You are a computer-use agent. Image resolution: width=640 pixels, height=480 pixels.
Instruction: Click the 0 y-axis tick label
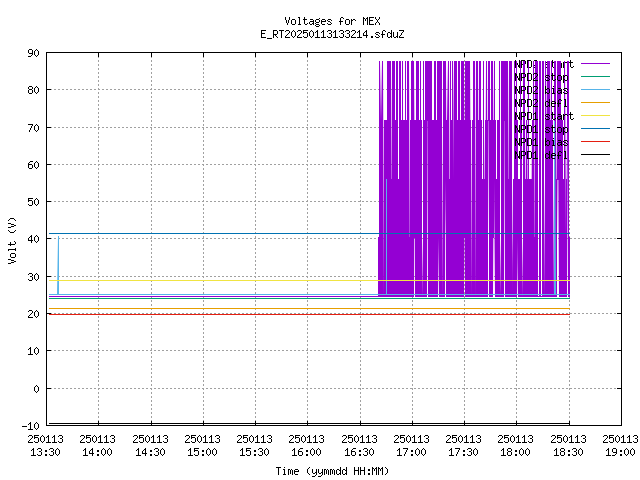pos(37,389)
